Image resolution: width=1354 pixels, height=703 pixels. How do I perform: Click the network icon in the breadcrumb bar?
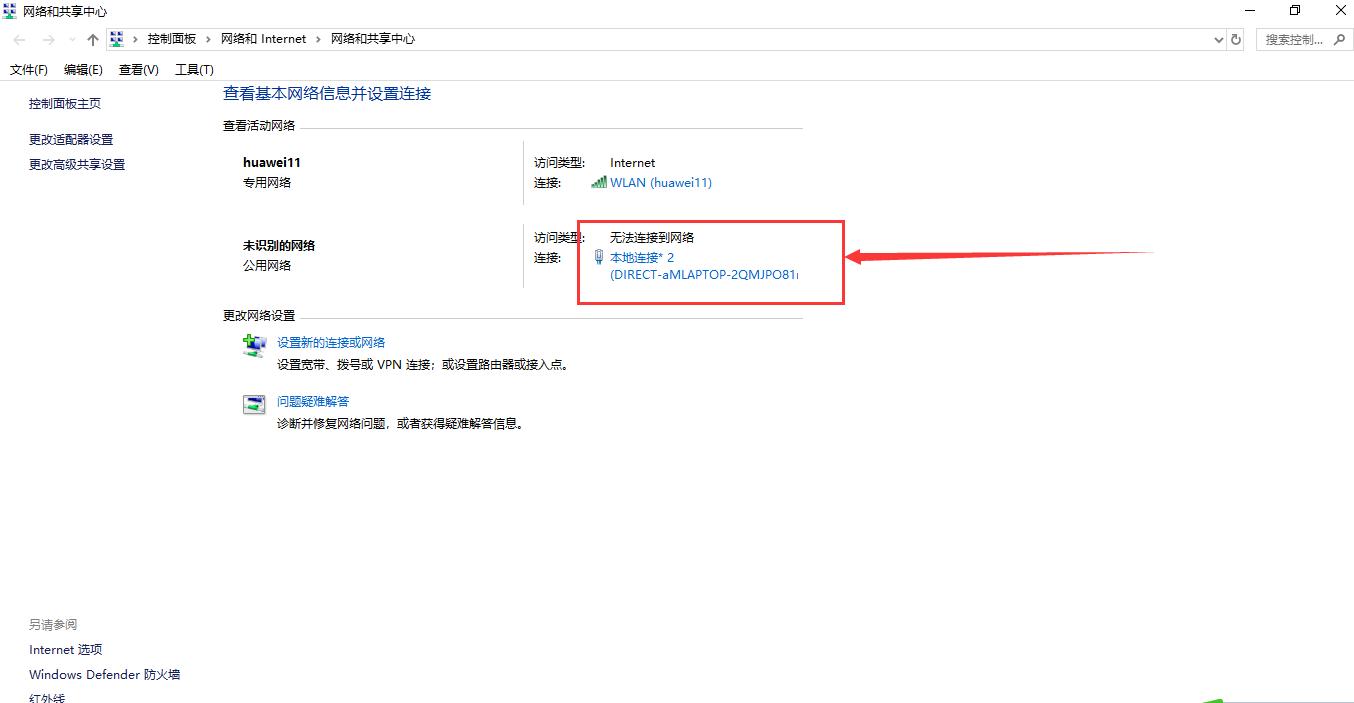(x=116, y=39)
